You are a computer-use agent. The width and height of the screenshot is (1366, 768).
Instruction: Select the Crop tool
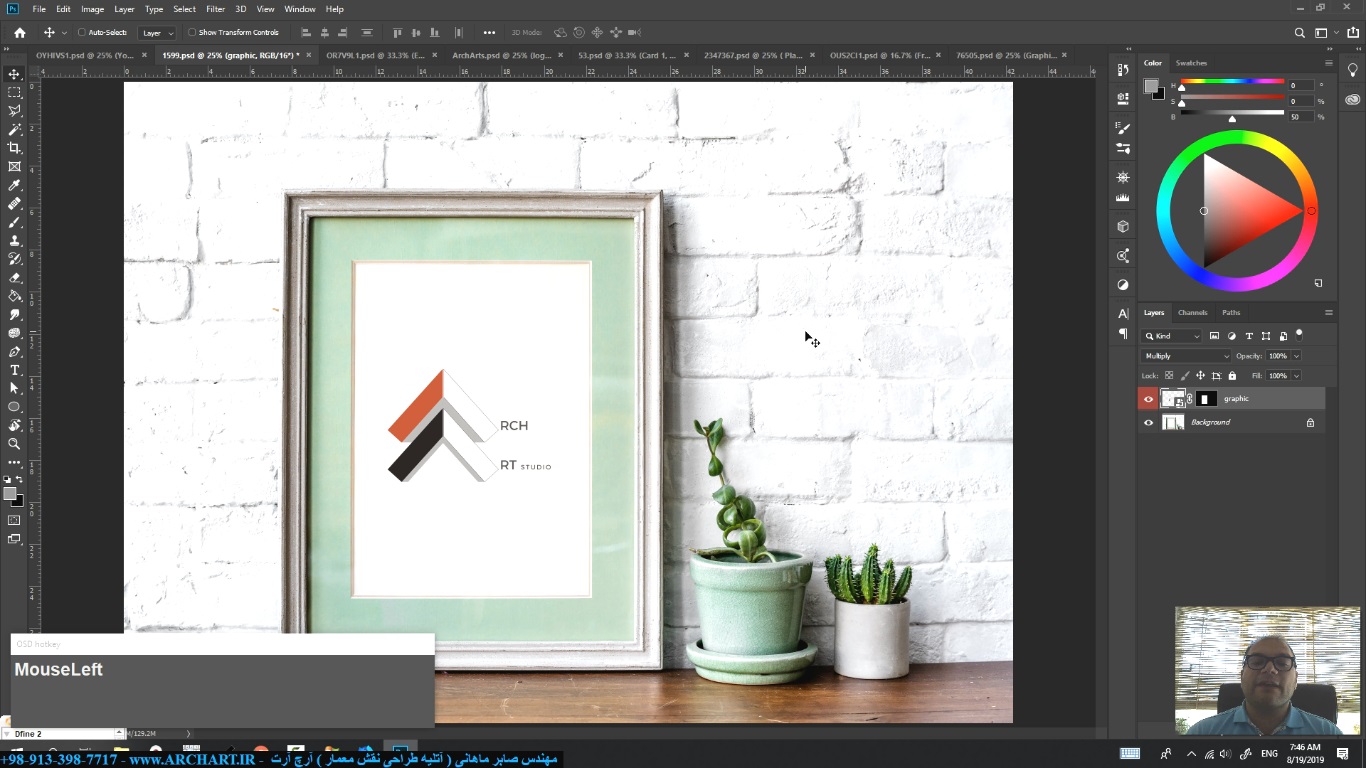click(x=14, y=148)
